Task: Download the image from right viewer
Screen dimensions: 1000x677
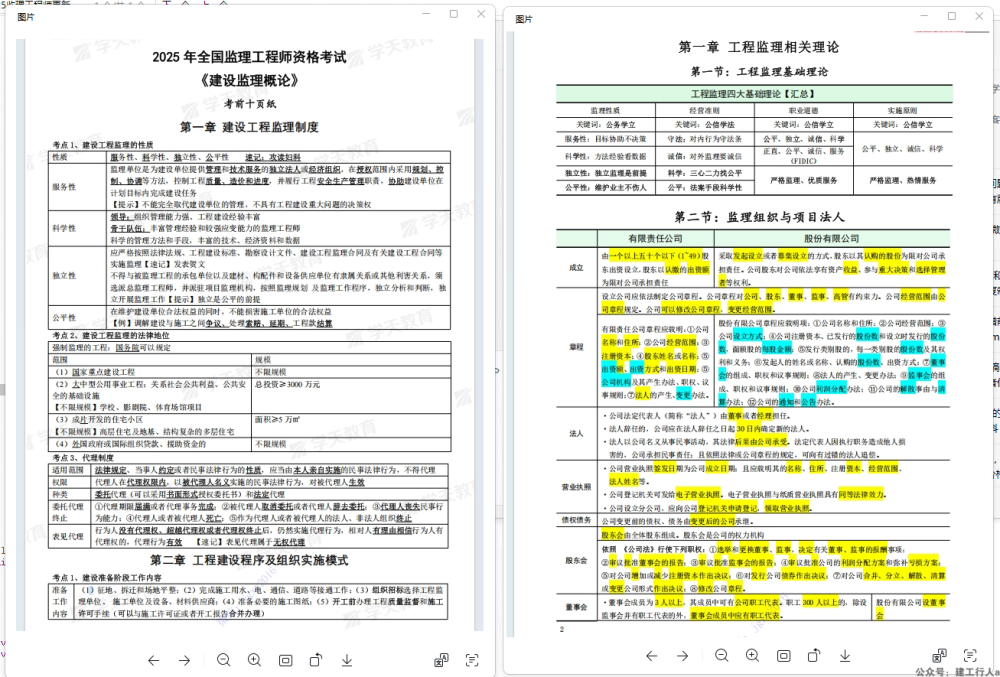Action: (x=845, y=655)
